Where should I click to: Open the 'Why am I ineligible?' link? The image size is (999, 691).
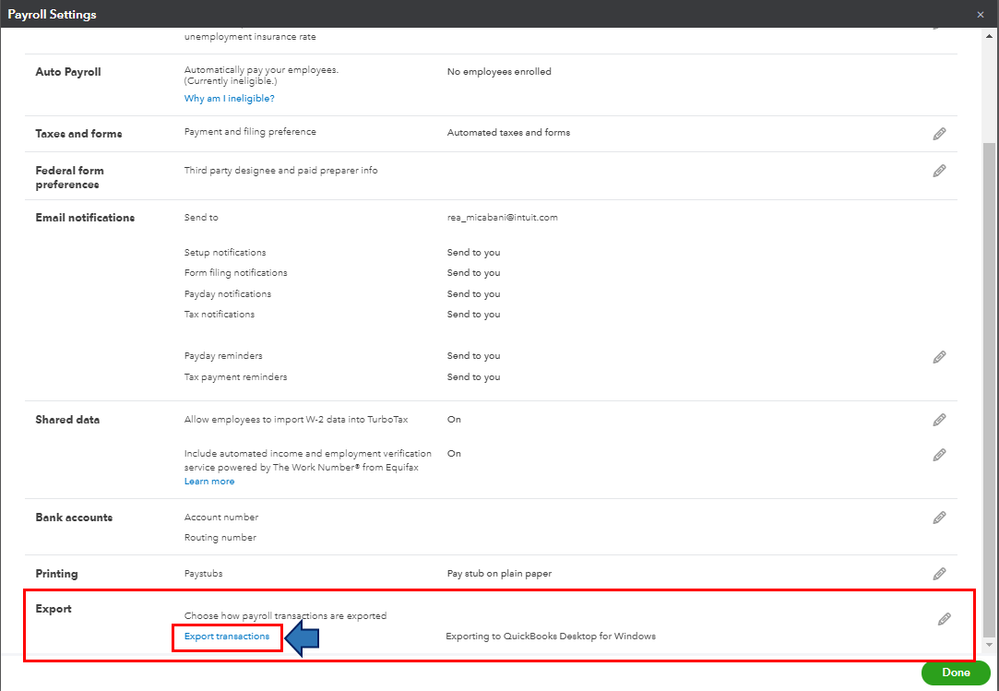(229, 99)
